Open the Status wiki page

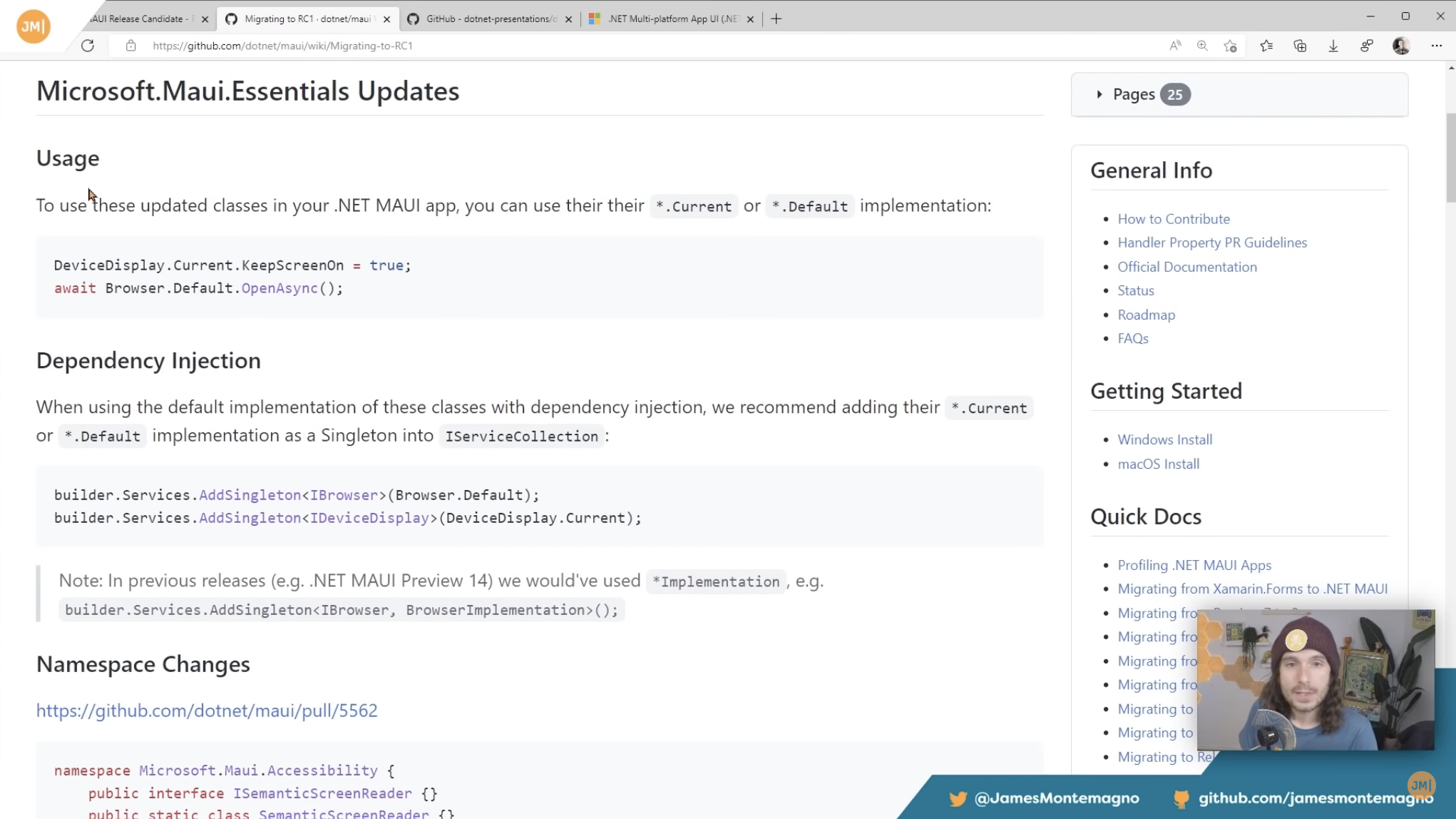tap(1136, 290)
